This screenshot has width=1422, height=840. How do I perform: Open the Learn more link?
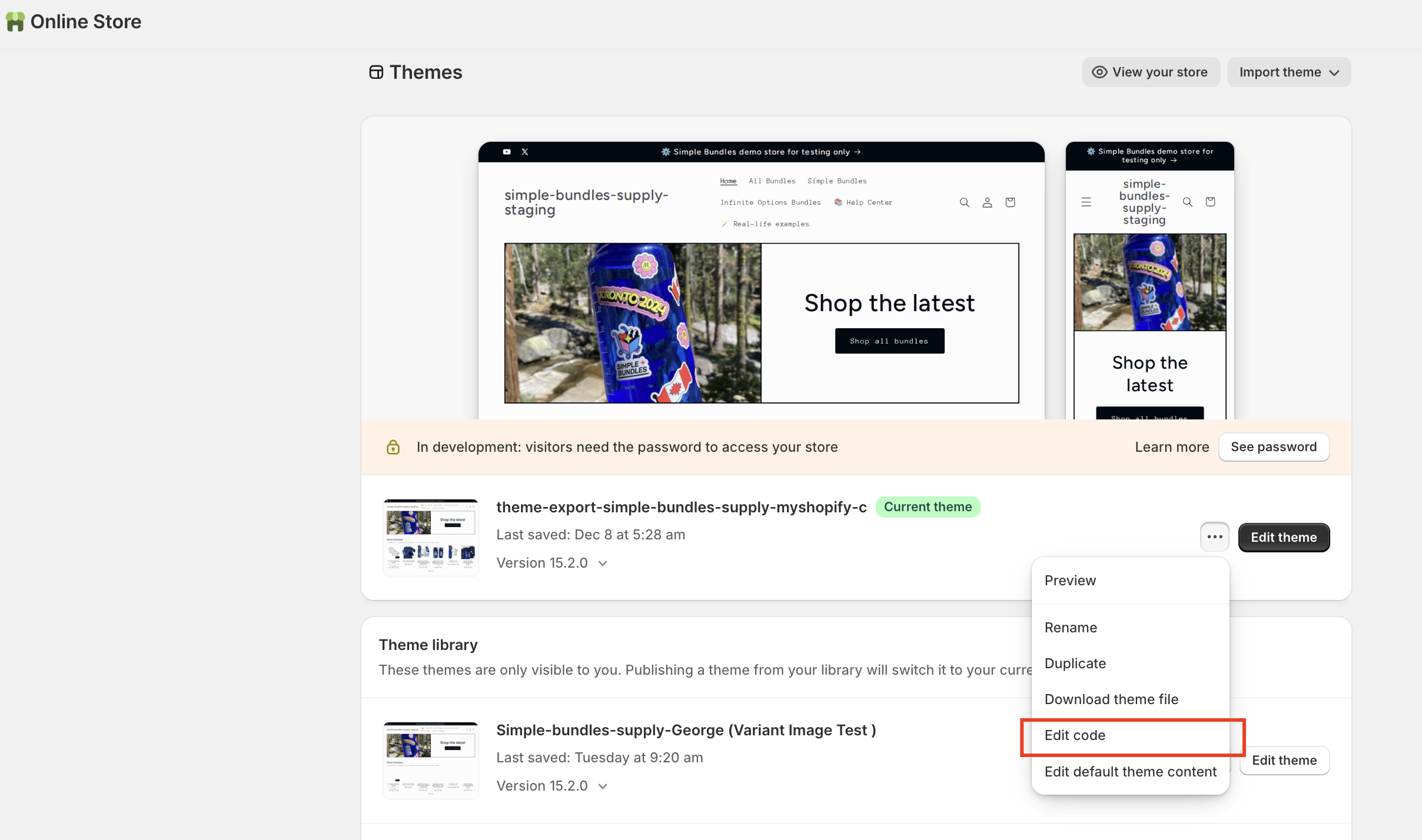click(1171, 447)
